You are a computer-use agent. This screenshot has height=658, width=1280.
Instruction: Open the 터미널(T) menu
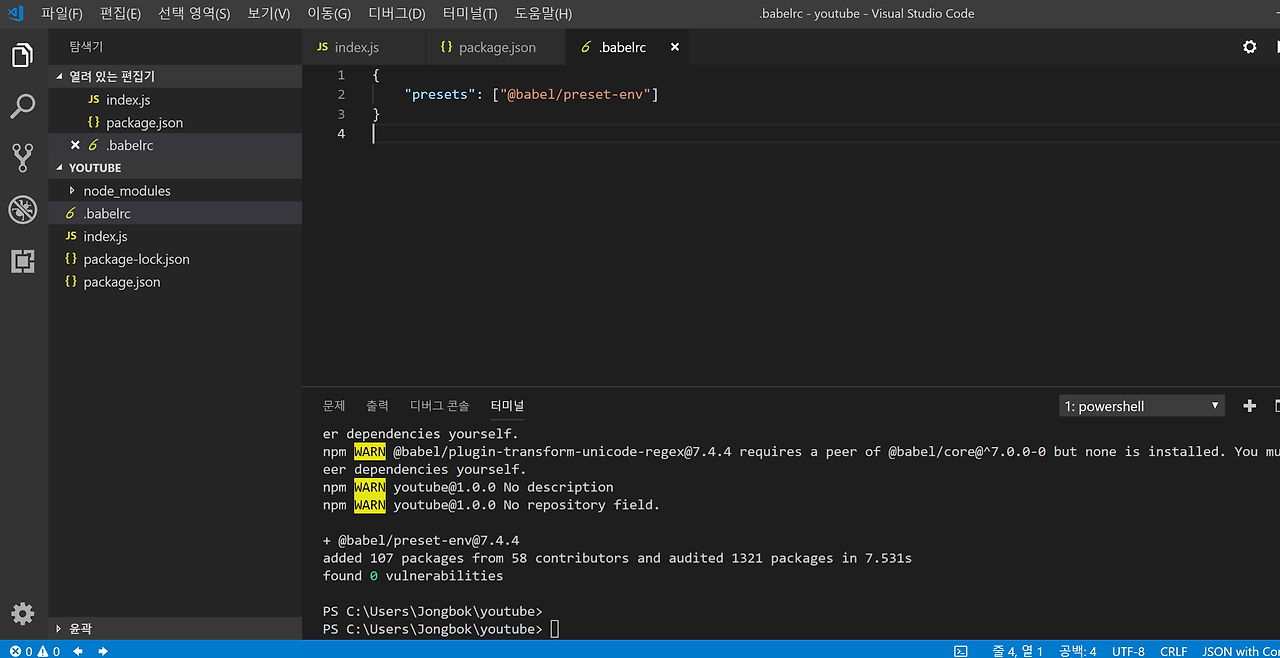(x=470, y=14)
